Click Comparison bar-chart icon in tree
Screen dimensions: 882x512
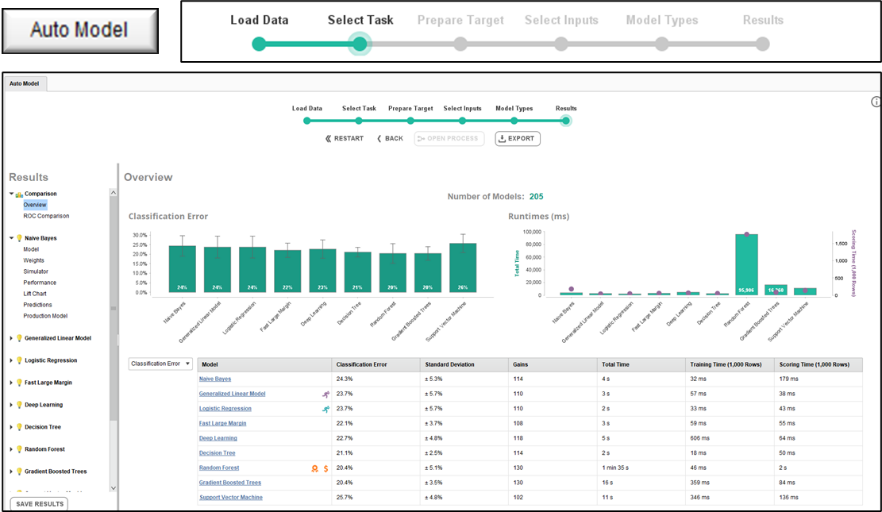[x=19, y=194]
